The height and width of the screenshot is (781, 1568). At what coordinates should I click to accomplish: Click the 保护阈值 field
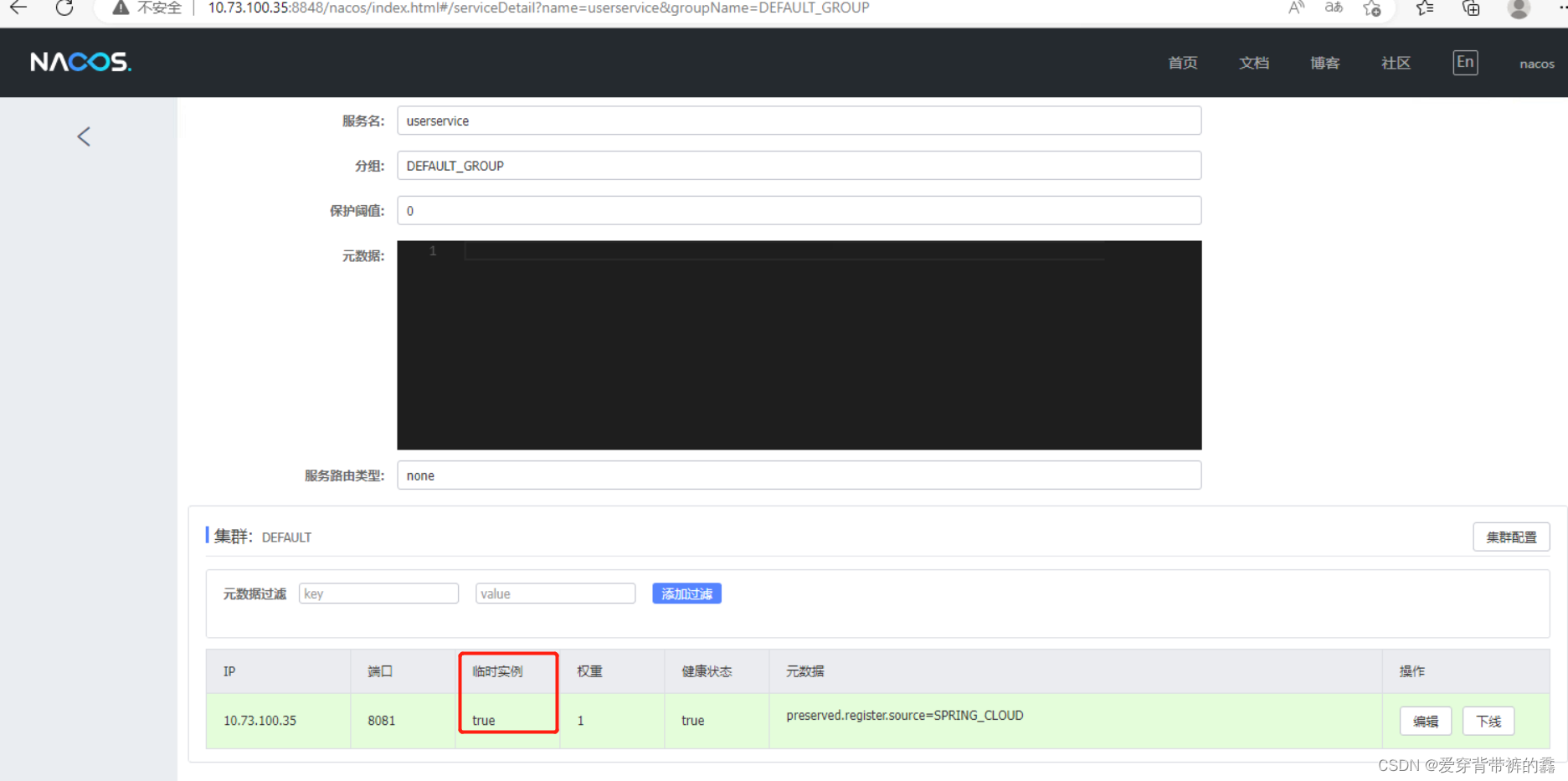pyautogui.click(x=799, y=211)
